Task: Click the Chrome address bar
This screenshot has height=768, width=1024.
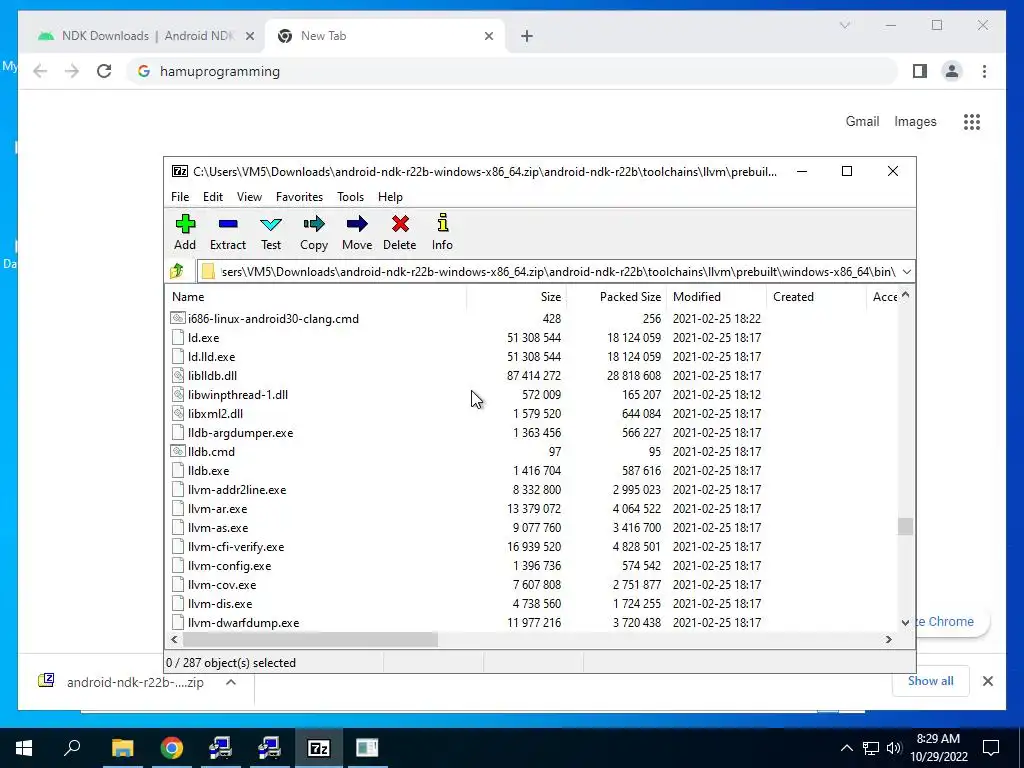Action: coord(513,71)
